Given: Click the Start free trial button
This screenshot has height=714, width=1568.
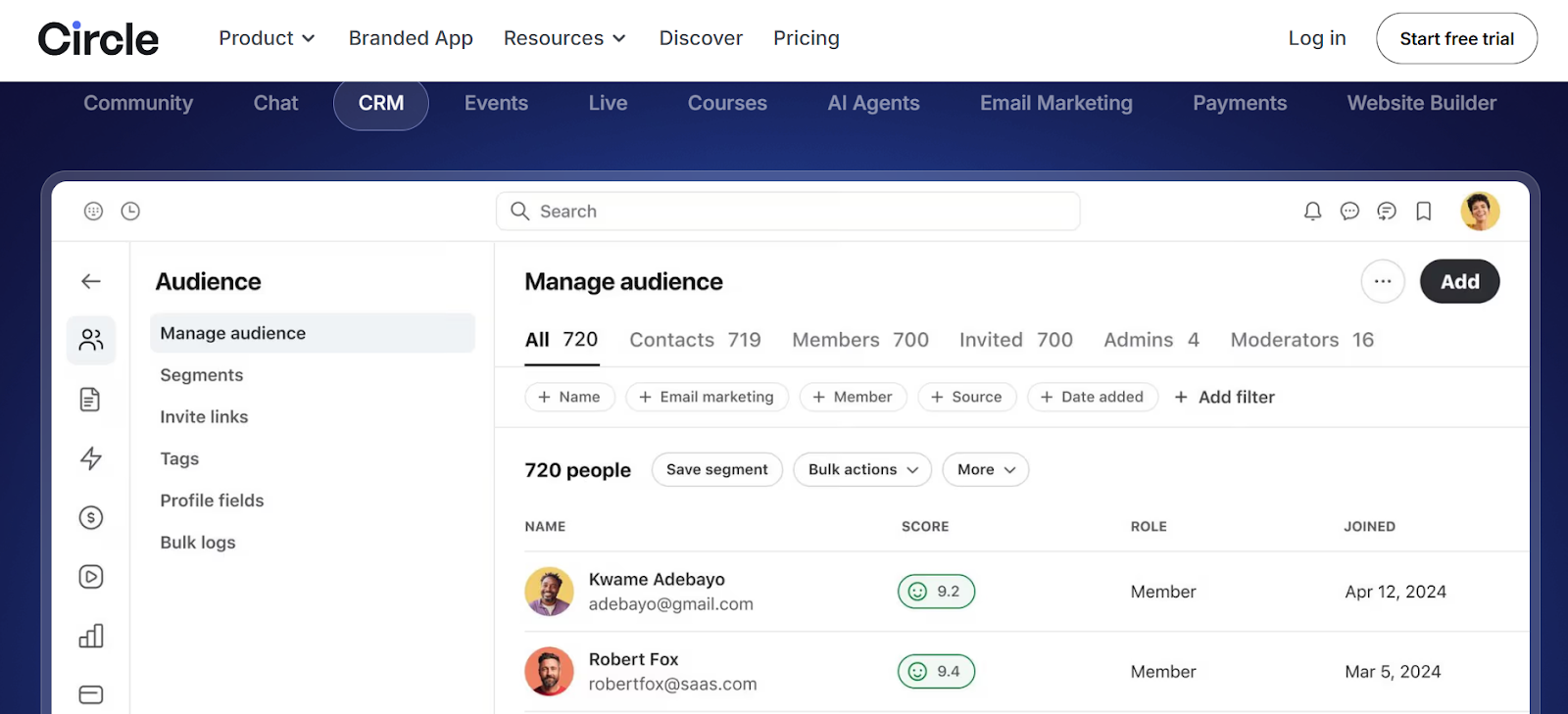Looking at the screenshot, I should pos(1456,38).
